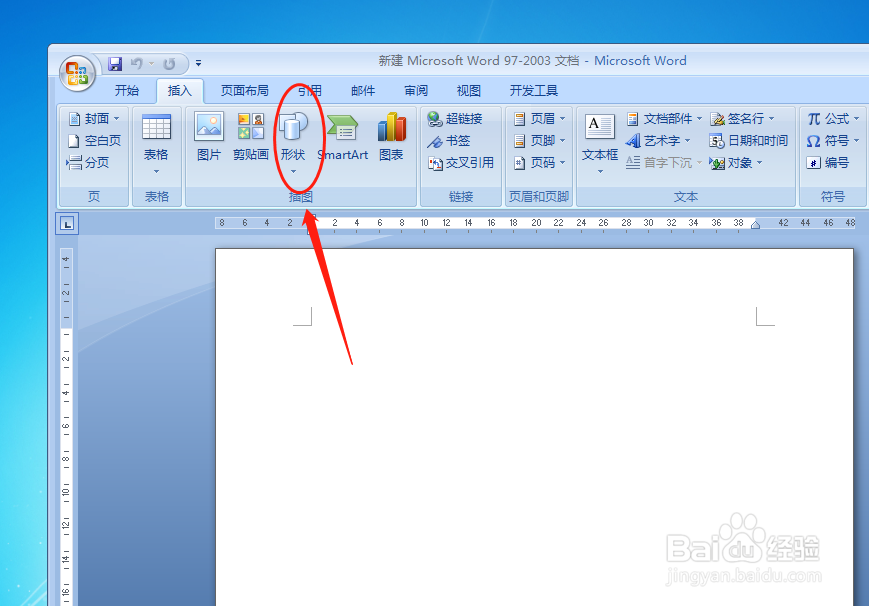Click the Office button orb
The width and height of the screenshot is (869, 606).
(x=77, y=73)
